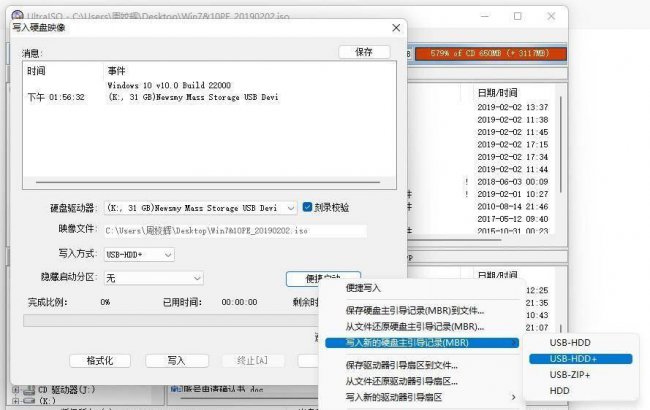The width and height of the screenshot is (650, 410).
Task: Click the 00:00:00 elapsed time value
Action: 239,302
